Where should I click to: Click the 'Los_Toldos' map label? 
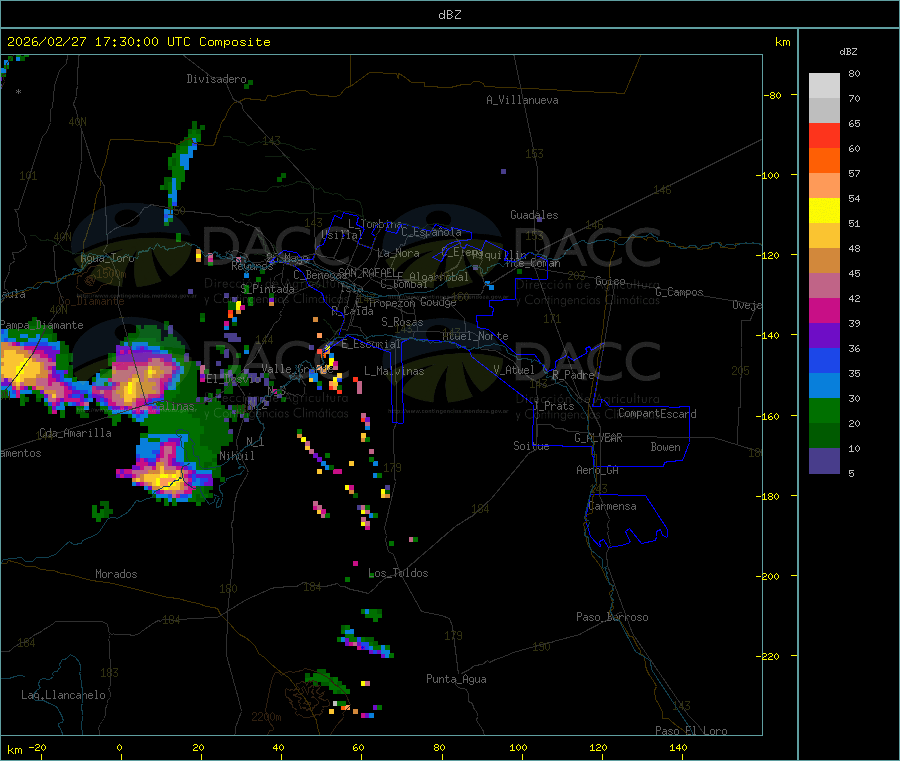click(398, 573)
